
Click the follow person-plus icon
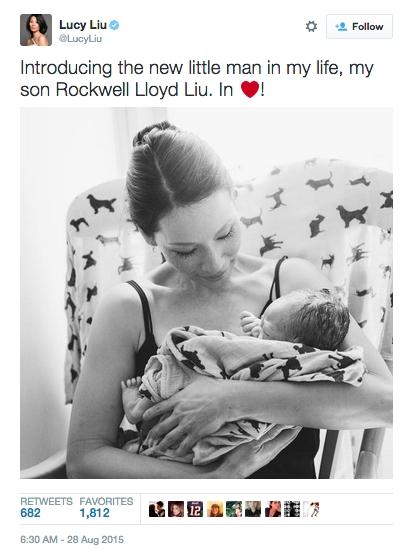tap(341, 27)
